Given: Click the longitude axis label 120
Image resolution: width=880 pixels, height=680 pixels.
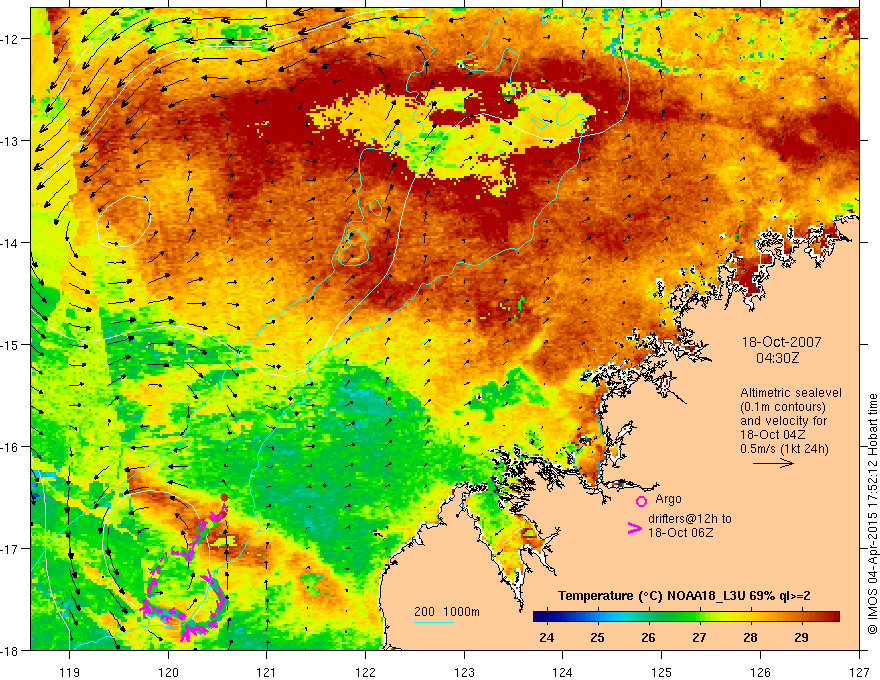Looking at the screenshot, I should 168,672.
